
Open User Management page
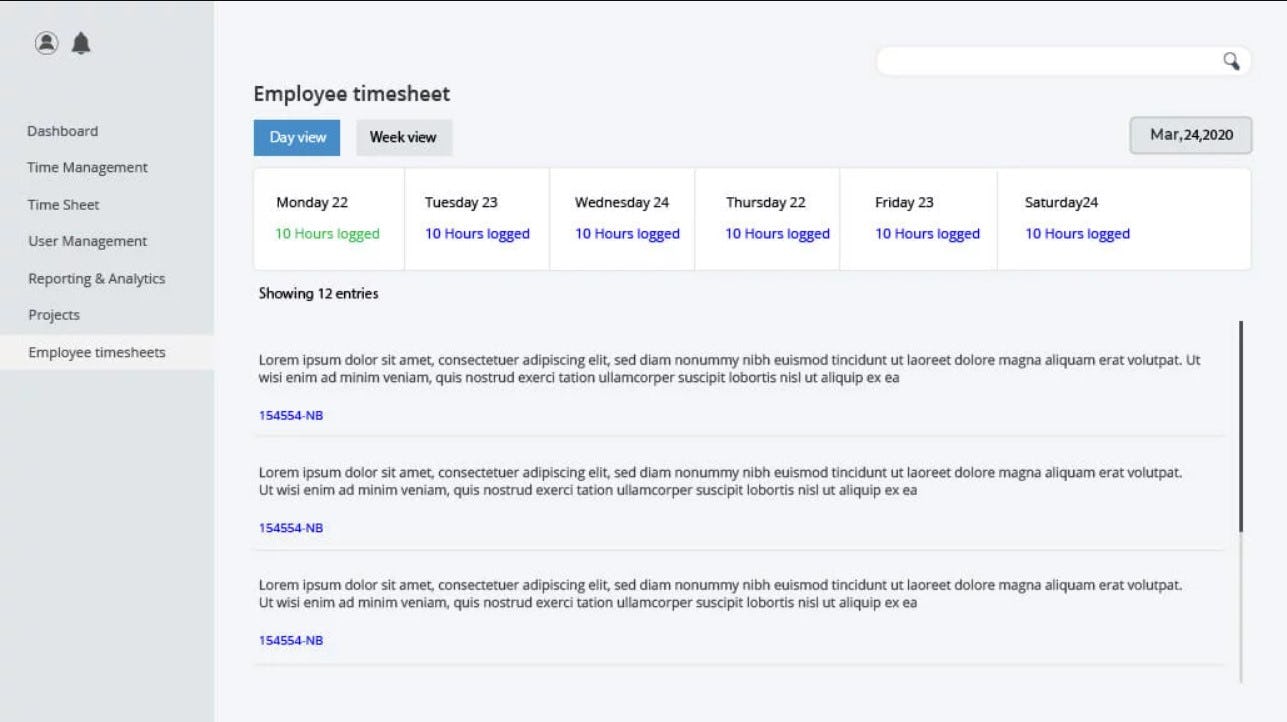pyautogui.click(x=87, y=242)
